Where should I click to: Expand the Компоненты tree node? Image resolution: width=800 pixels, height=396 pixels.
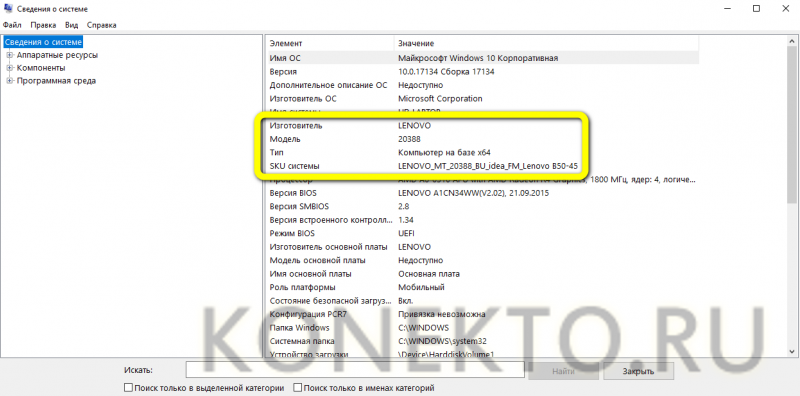10,68
